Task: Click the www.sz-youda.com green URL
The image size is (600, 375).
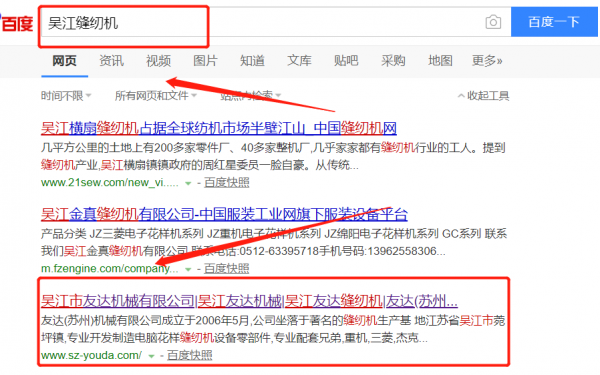Action: (91, 355)
